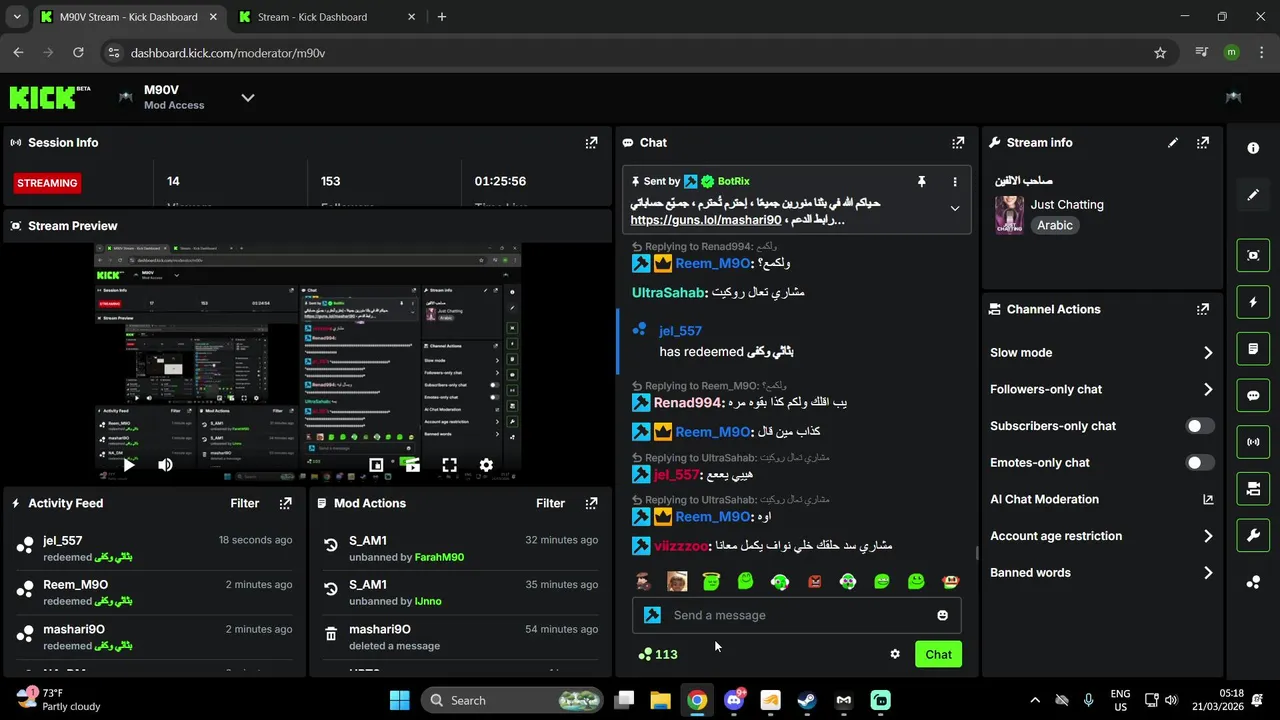Click the avatar icon in top right header
The height and width of the screenshot is (720, 1280).
(x=1233, y=97)
